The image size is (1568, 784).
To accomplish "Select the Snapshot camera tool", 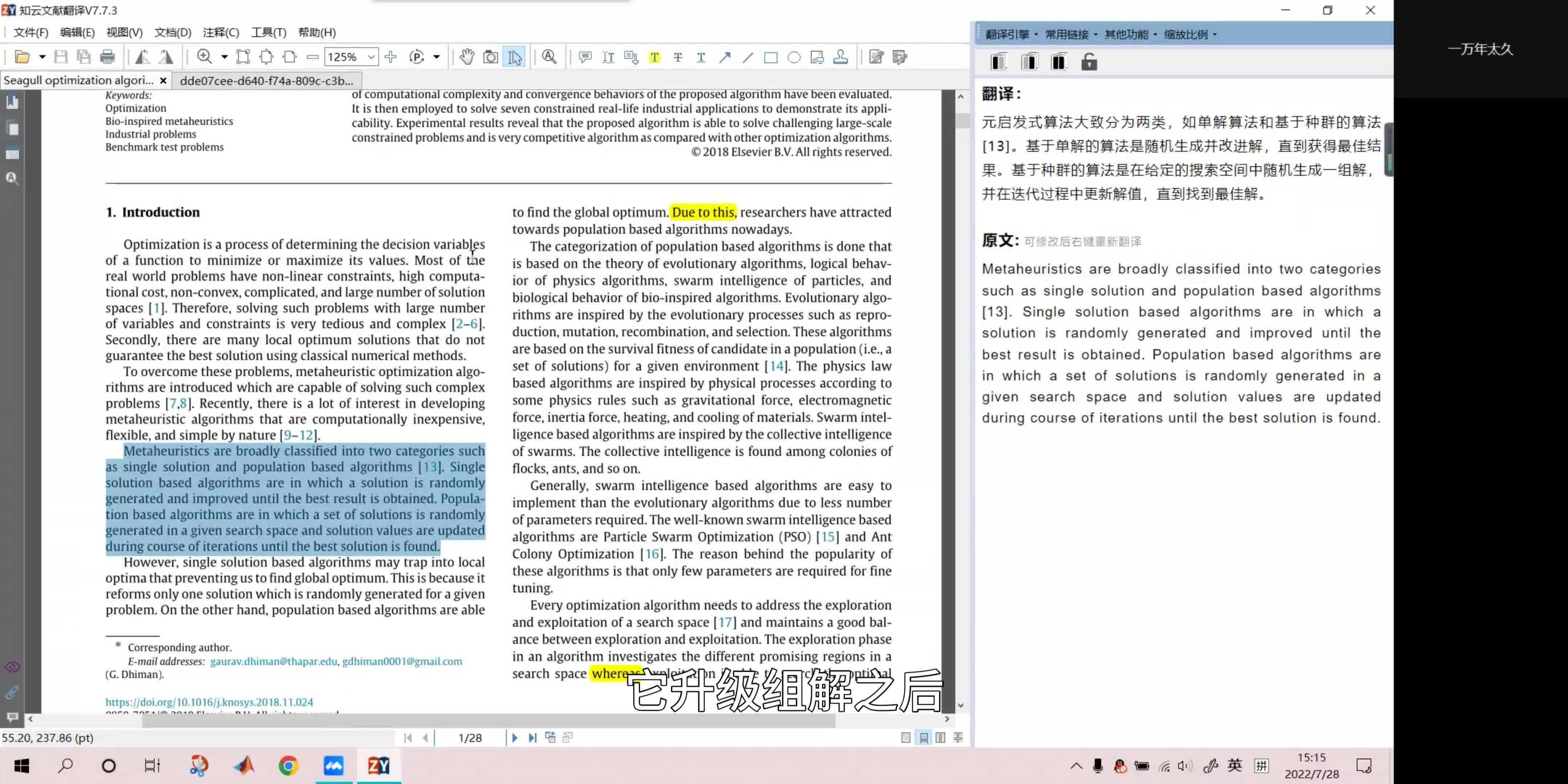I will pos(490,57).
